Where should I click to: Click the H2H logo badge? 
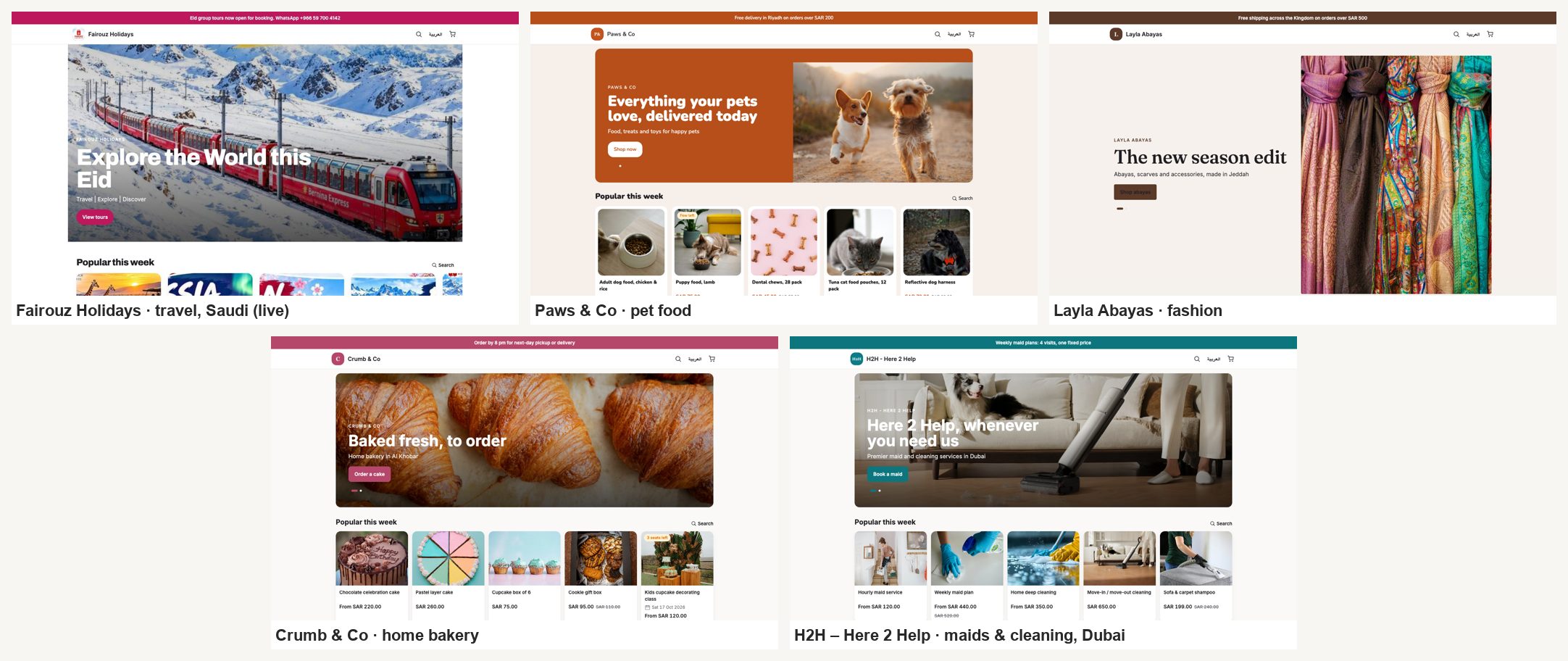coord(856,359)
